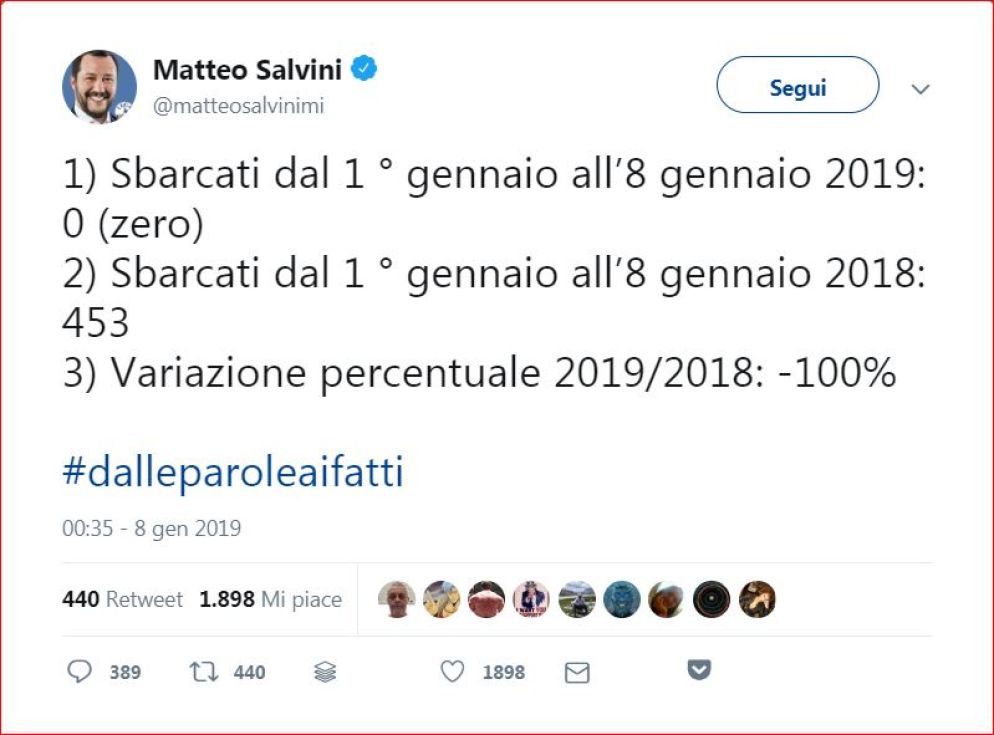Open the tweet author's profile picture
The image size is (994, 735).
(99, 86)
